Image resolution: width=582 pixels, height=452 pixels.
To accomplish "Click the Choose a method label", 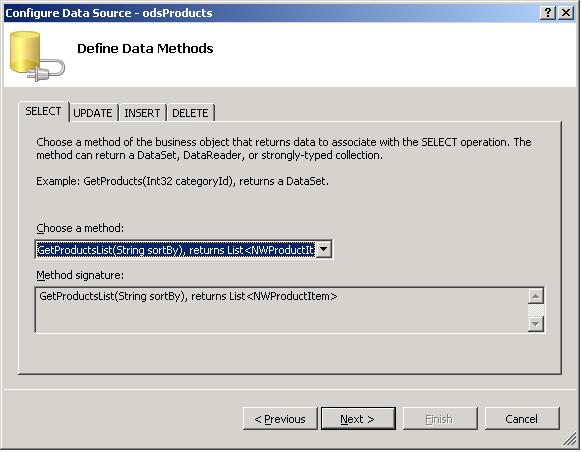I will 80,228.
